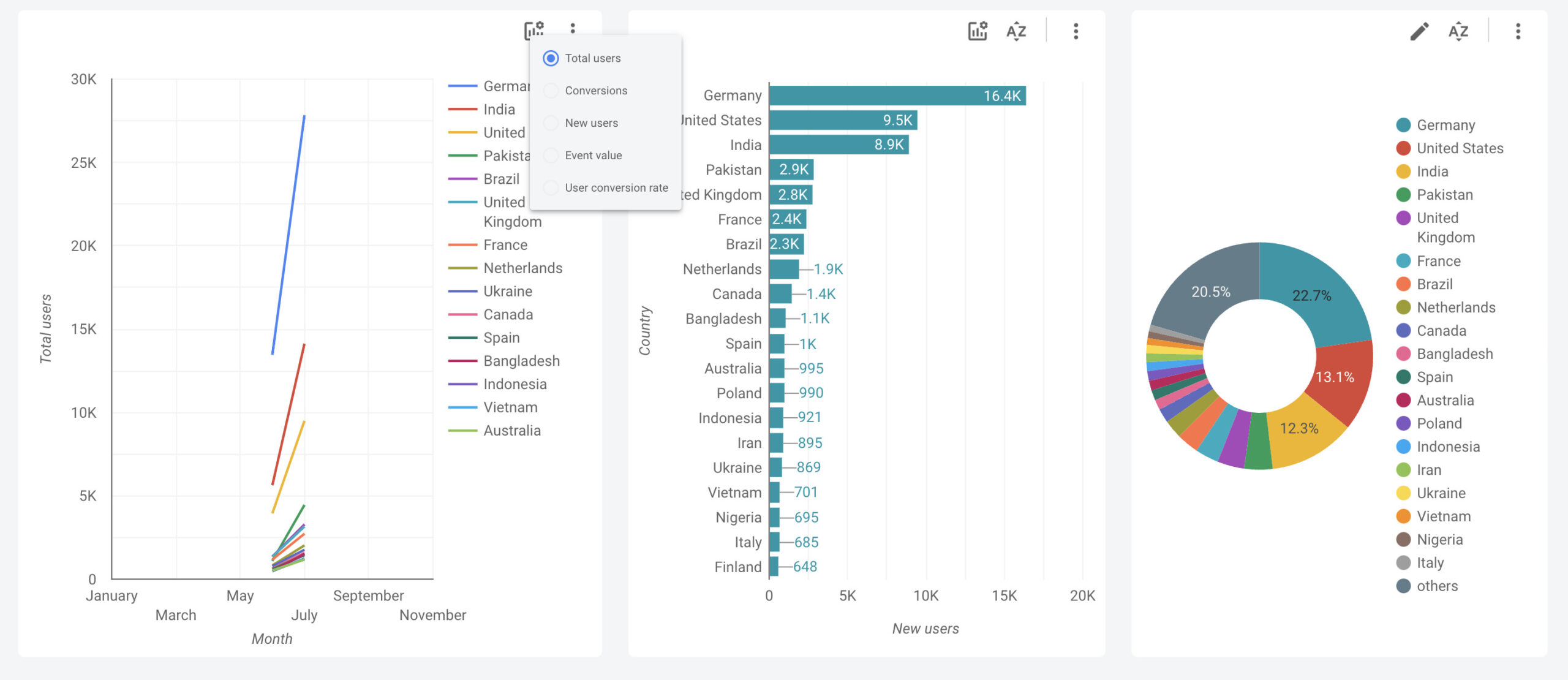Image resolution: width=1568 pixels, height=680 pixels.
Task: Select the Conversions radio option
Action: click(x=551, y=91)
